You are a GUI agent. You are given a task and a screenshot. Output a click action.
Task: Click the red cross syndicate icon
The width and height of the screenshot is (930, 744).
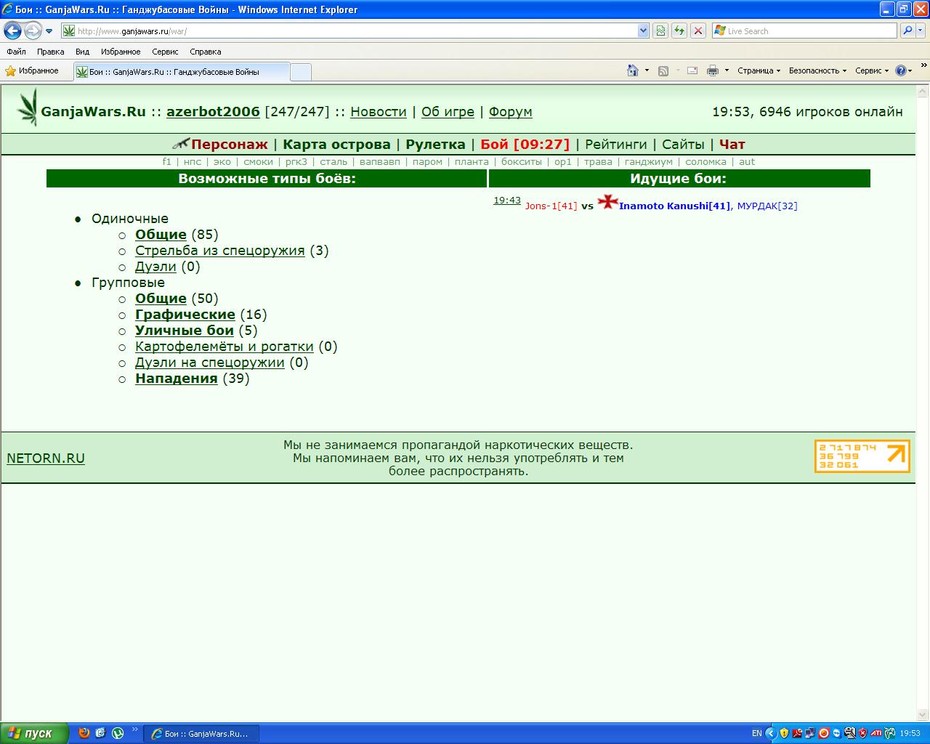pyautogui.click(x=607, y=201)
